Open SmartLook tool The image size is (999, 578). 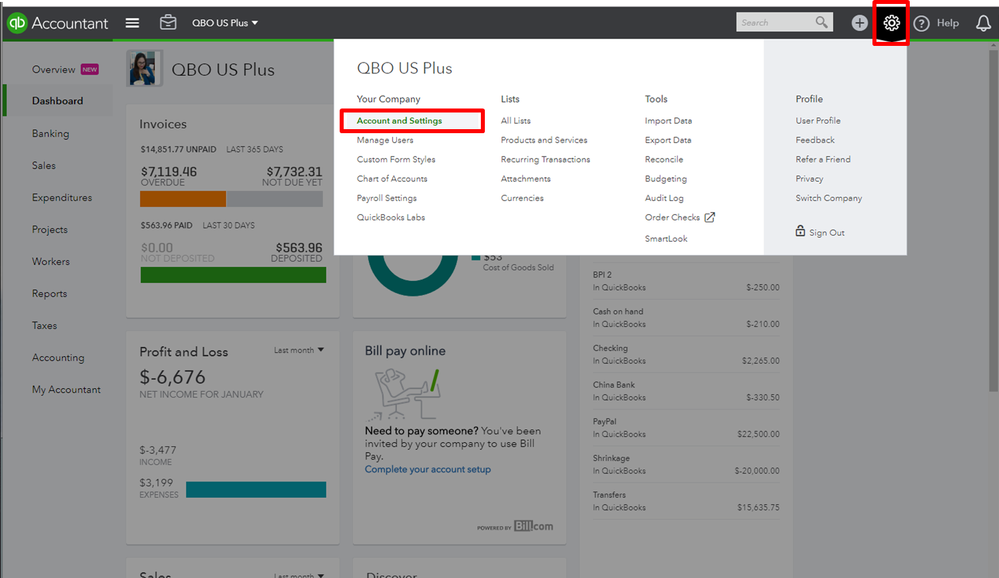(x=666, y=239)
